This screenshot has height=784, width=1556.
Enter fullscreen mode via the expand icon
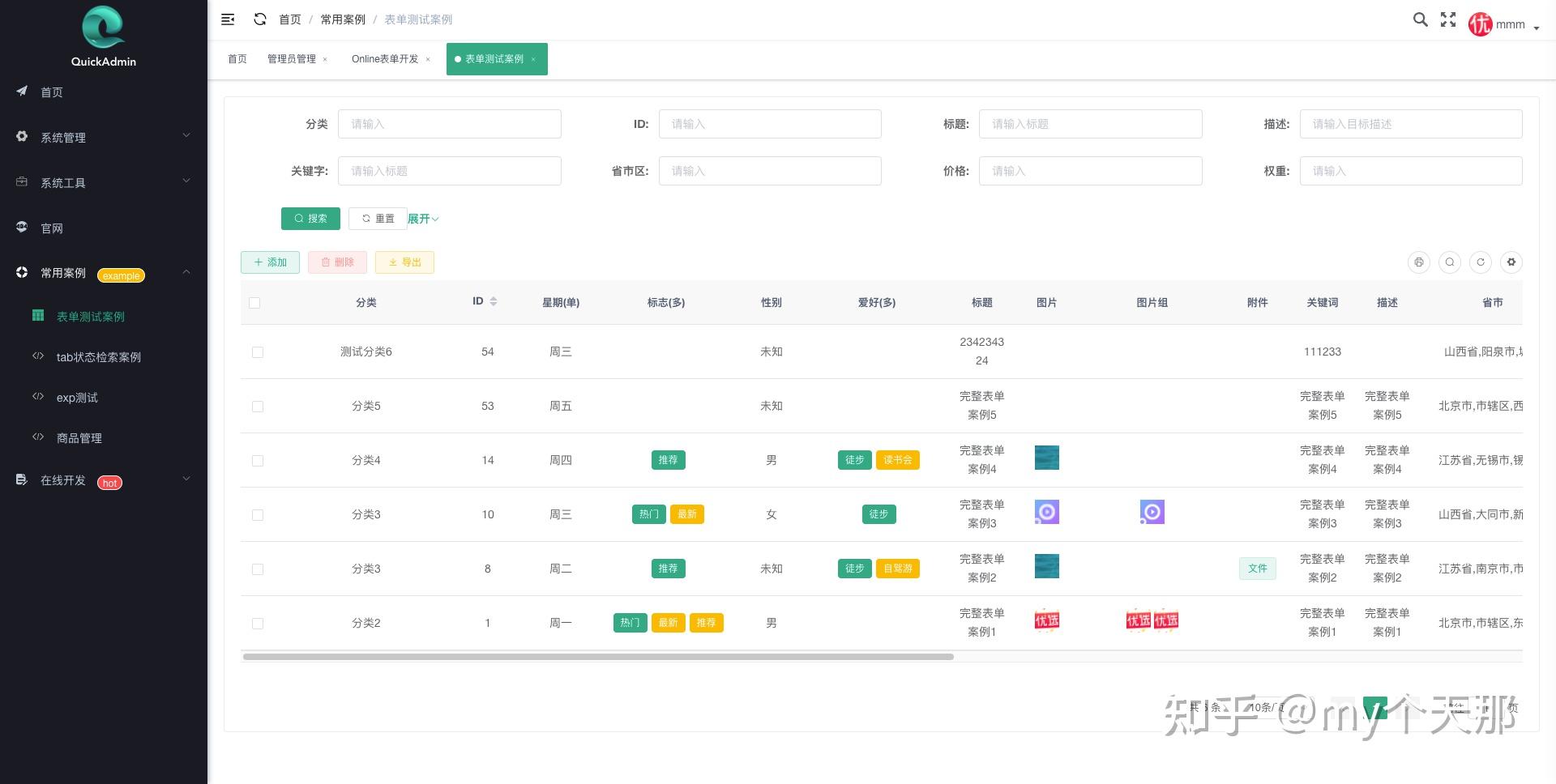(x=1448, y=19)
